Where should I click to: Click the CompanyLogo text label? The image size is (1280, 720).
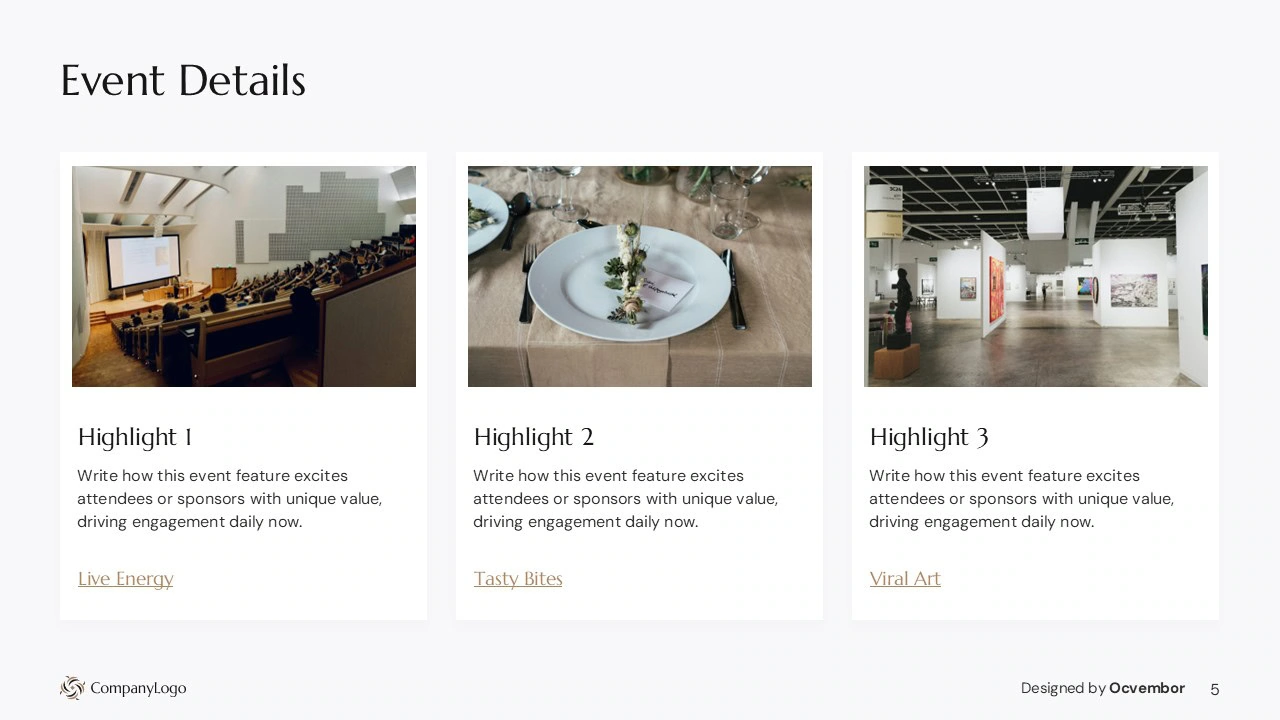(x=138, y=688)
